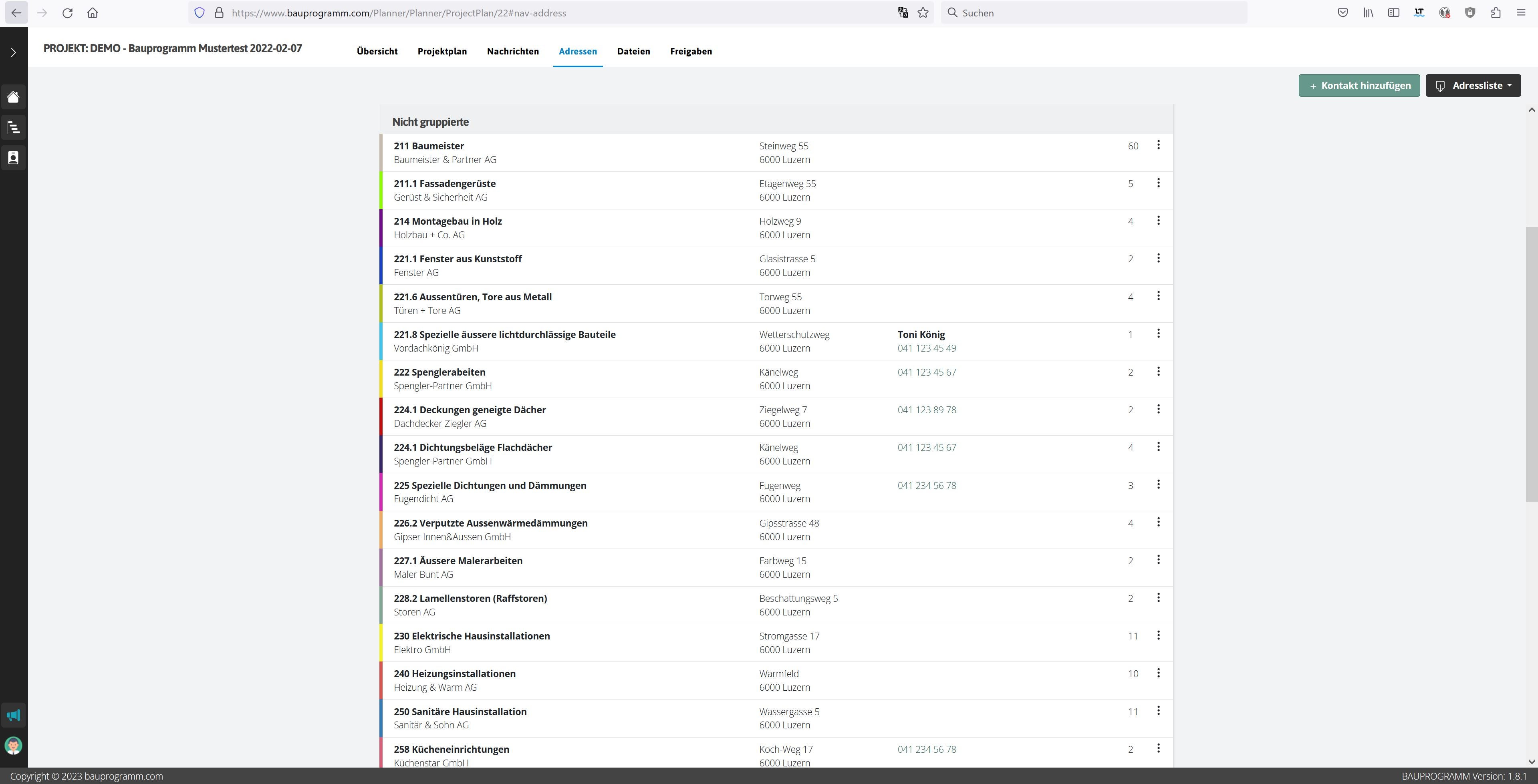
Task: Switch to the Dateien tab
Action: pos(633,51)
